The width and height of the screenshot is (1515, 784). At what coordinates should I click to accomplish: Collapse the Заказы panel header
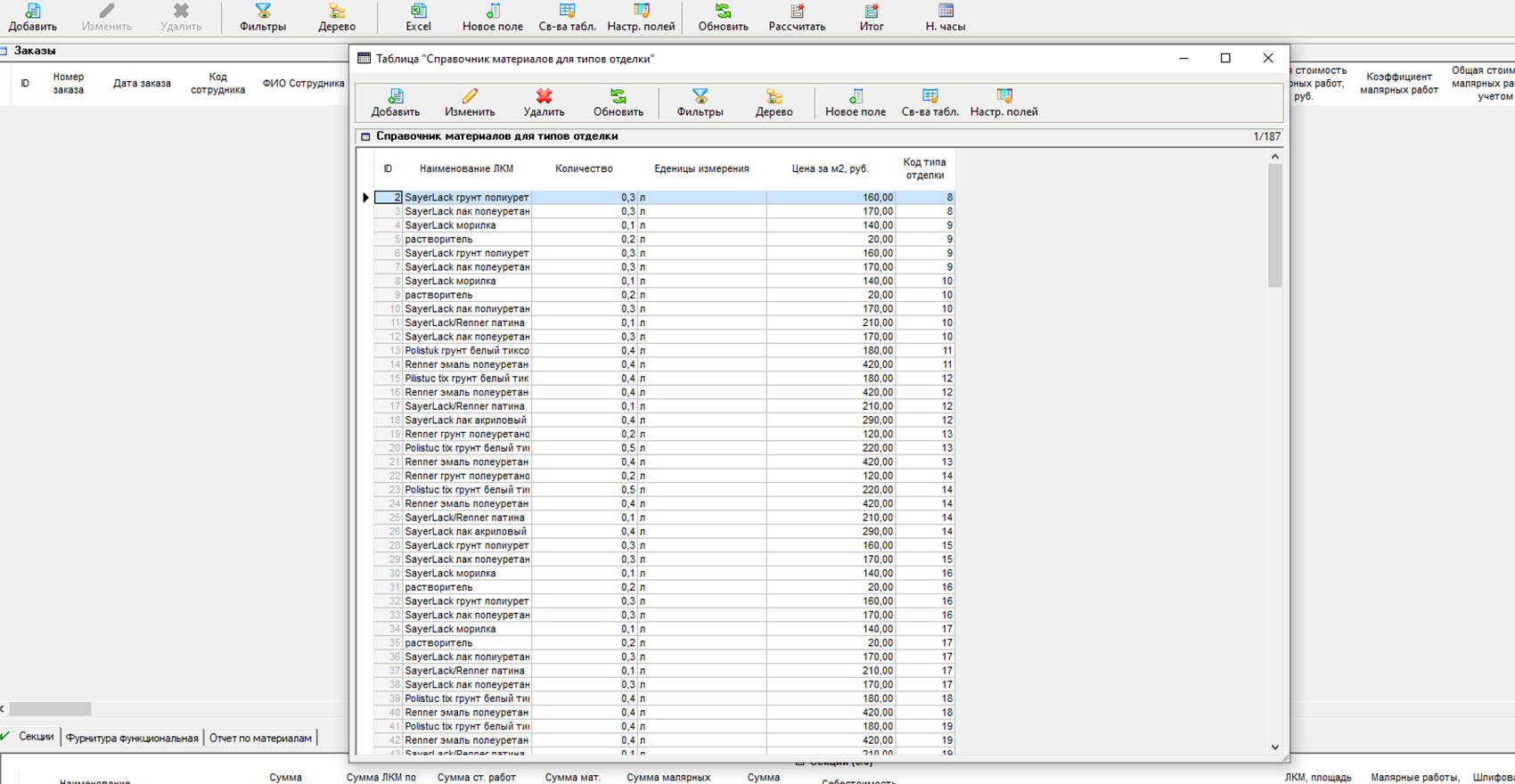tap(4, 52)
